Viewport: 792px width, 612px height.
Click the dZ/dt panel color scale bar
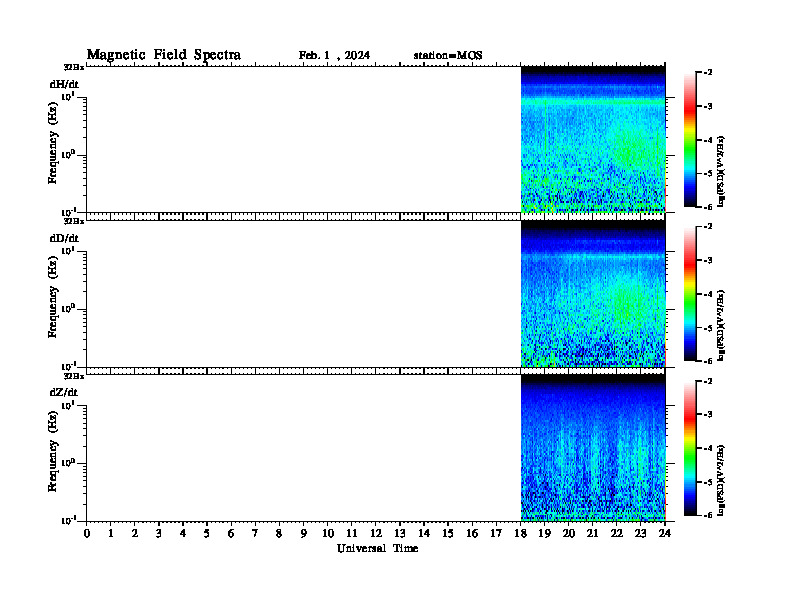(690, 448)
